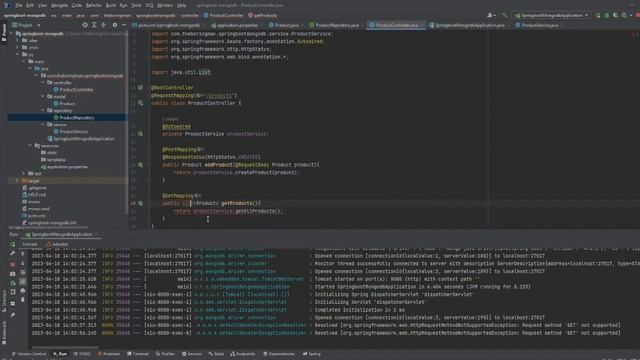Screen dimensions: 640x360
Task: Collapse the controller package folder
Action: pyautogui.click(x=43, y=82)
